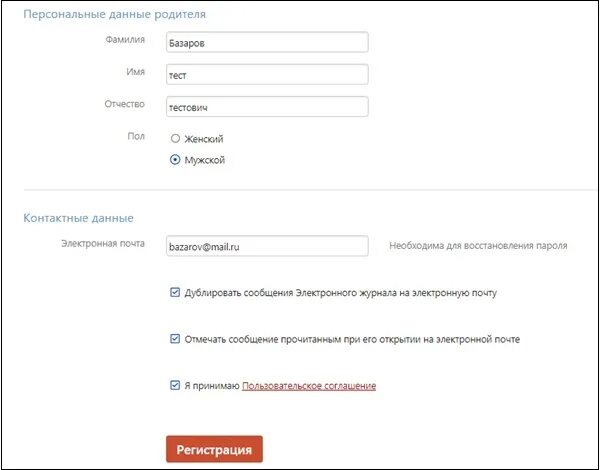The width and height of the screenshot is (600, 470).
Task: Select the Женский radio button
Action: [x=175, y=139]
